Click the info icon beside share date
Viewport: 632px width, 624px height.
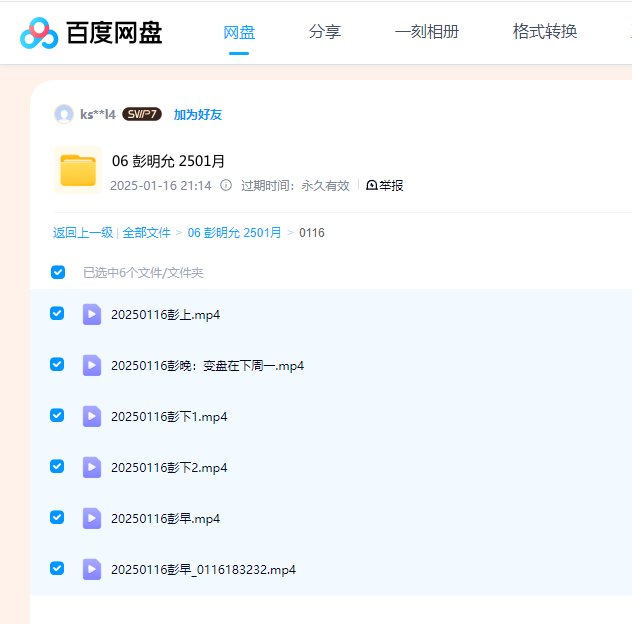tap(226, 185)
